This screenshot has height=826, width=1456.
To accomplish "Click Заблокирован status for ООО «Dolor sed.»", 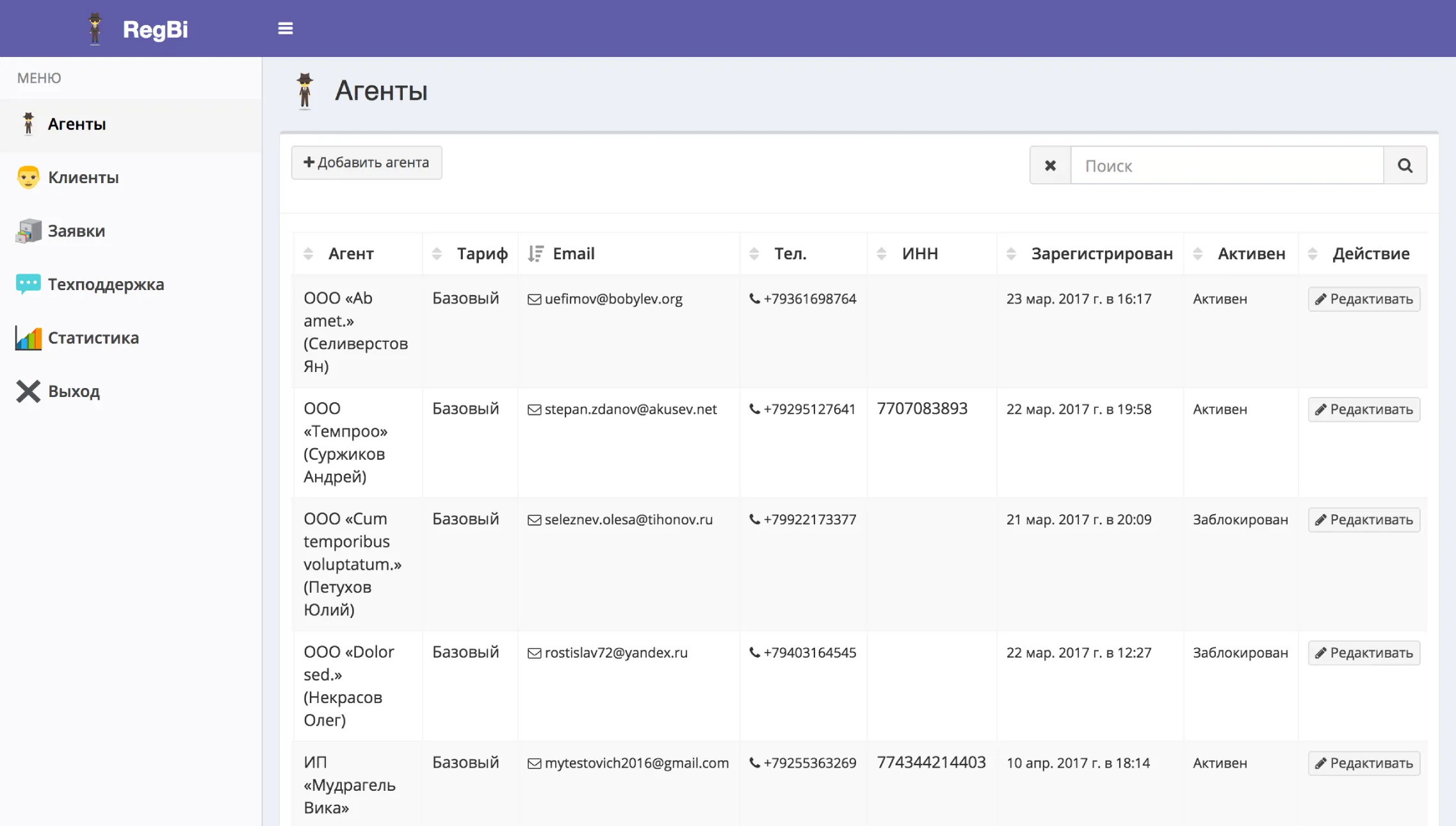I will 1240,652.
